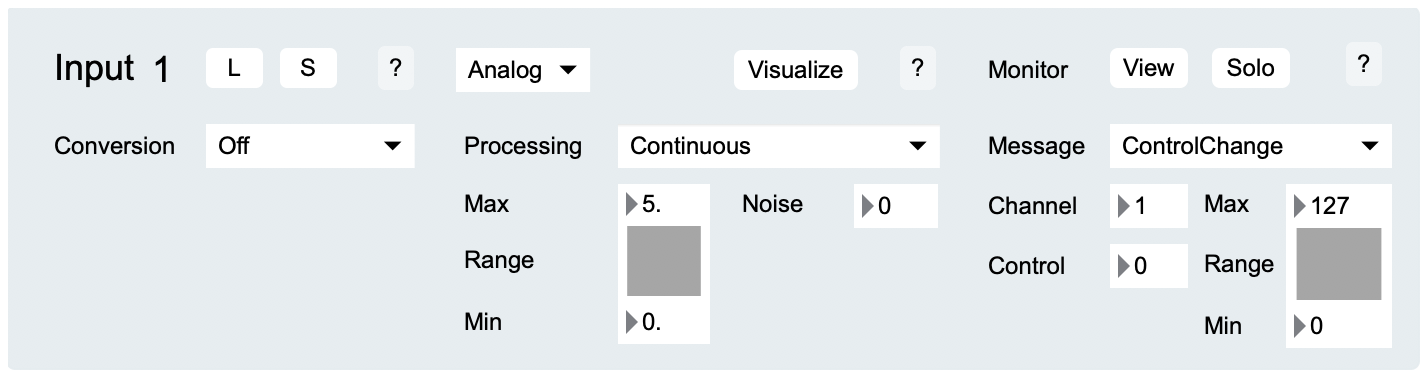
Task: Open the help question mark next to Visualize
Action: click(x=917, y=69)
